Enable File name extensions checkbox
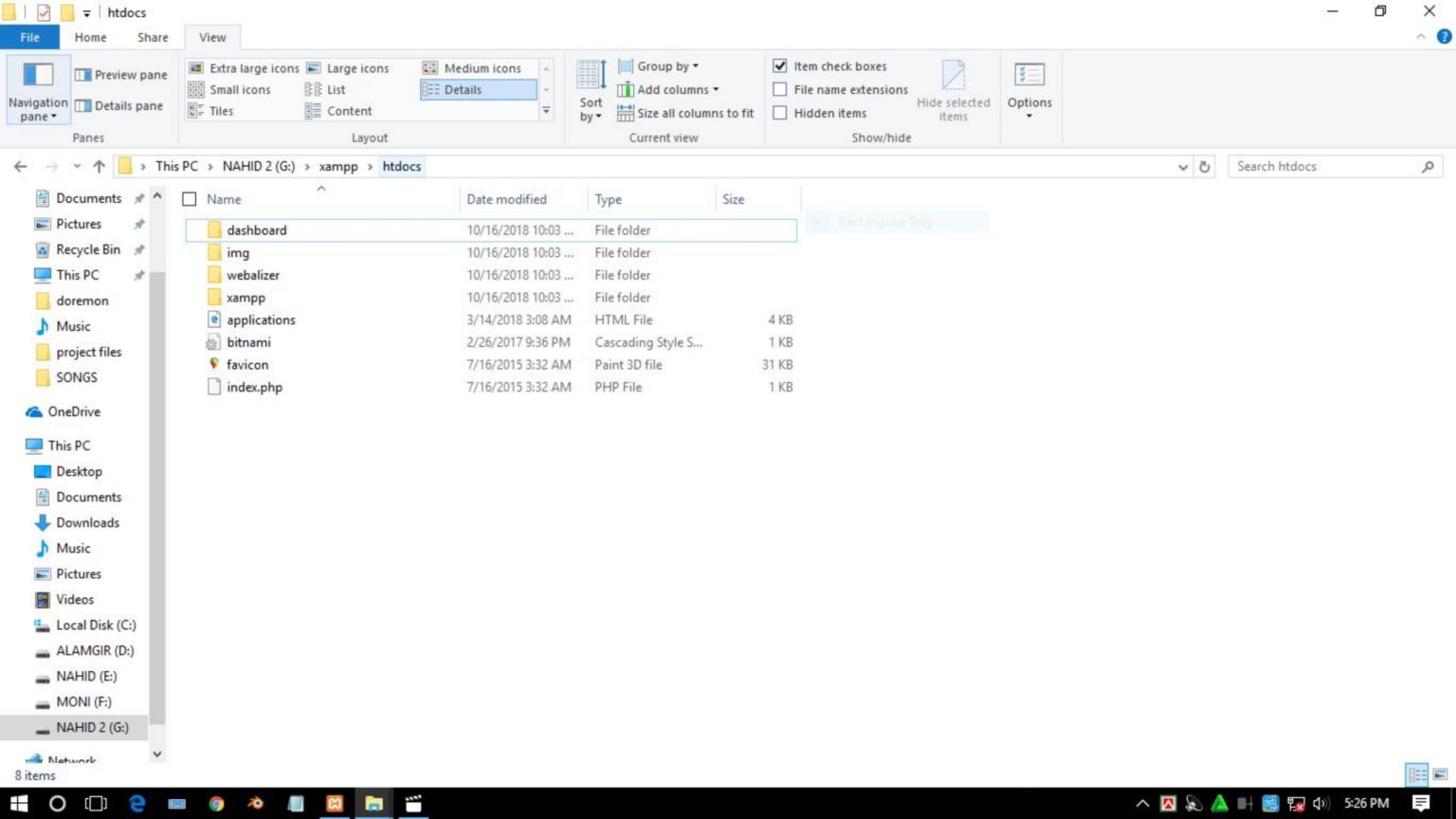The height and width of the screenshot is (819, 1456). 780,89
